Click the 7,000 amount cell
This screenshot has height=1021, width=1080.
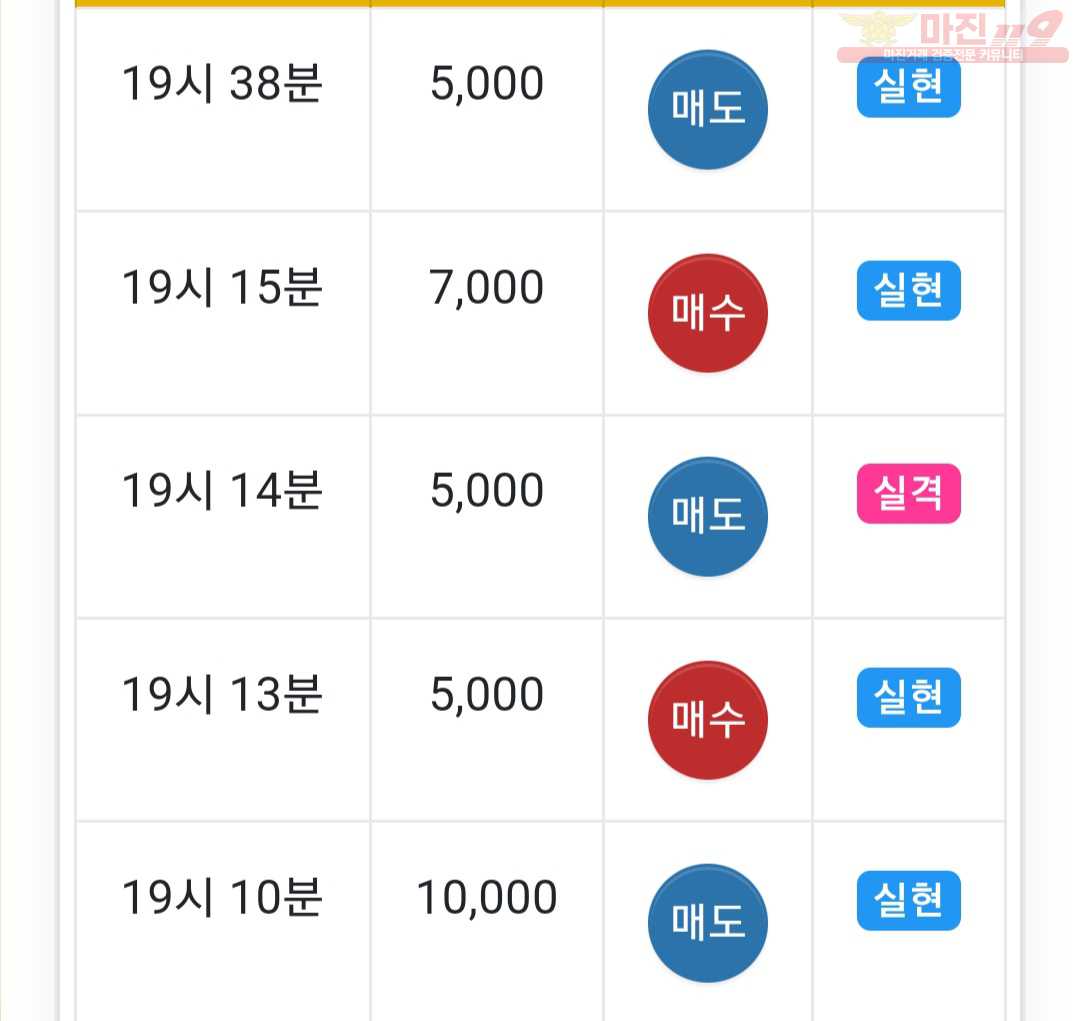click(x=486, y=288)
